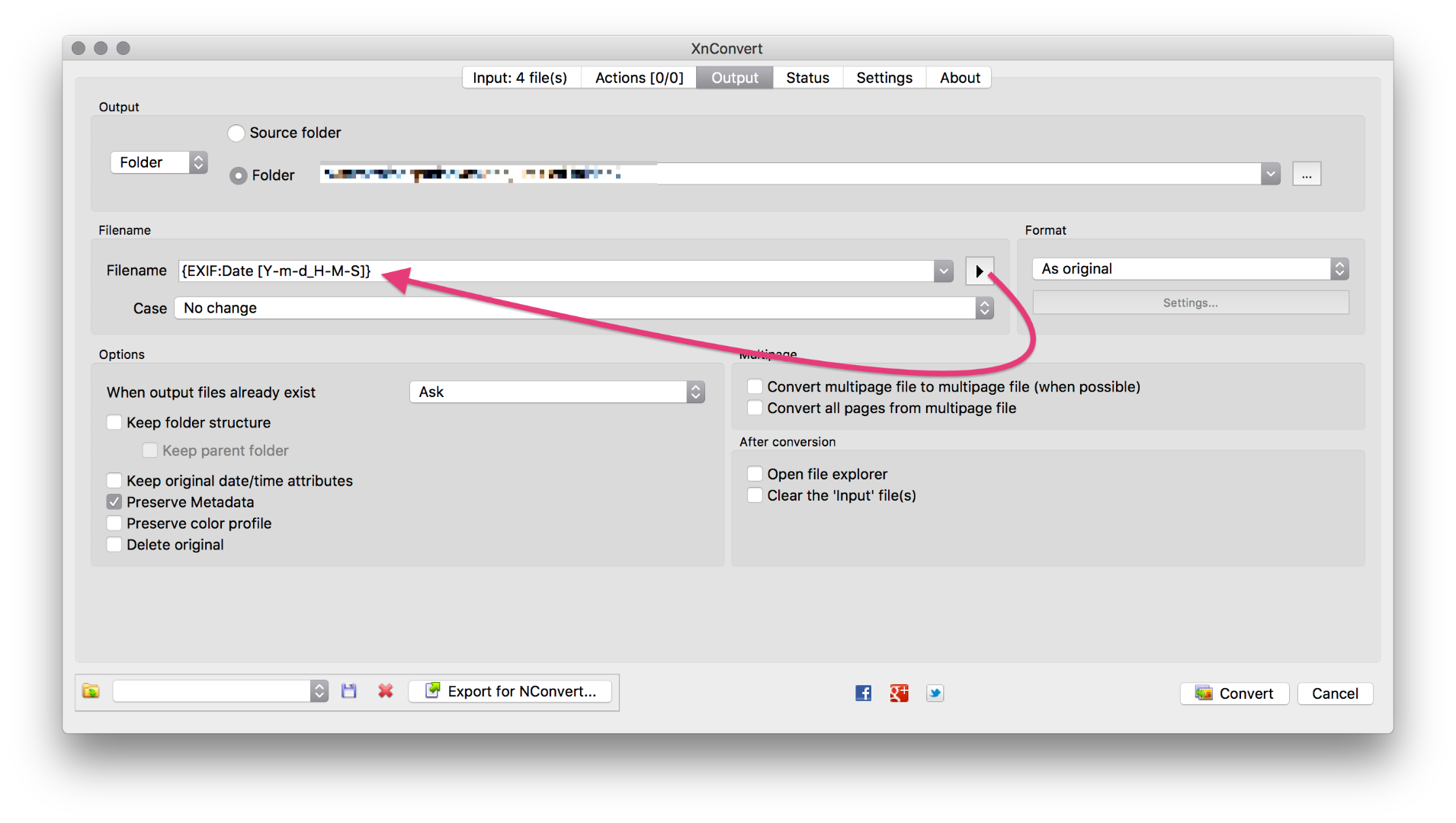Share on Twitter icon
Image resolution: width=1456 pixels, height=823 pixels.
tap(935, 693)
